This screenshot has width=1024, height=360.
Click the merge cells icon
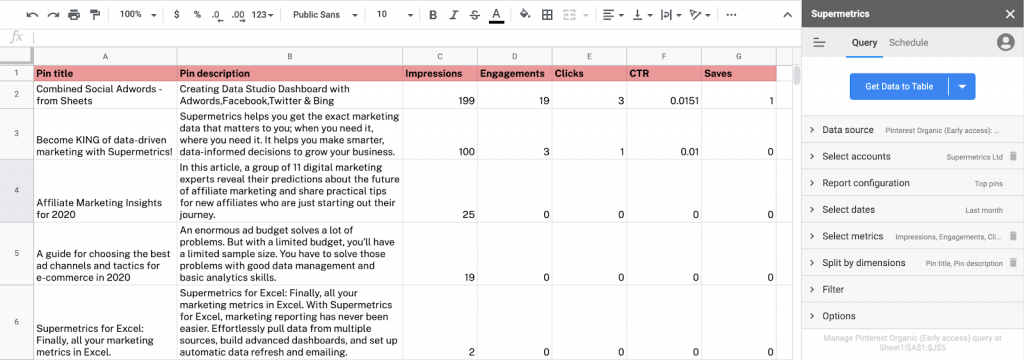569,14
